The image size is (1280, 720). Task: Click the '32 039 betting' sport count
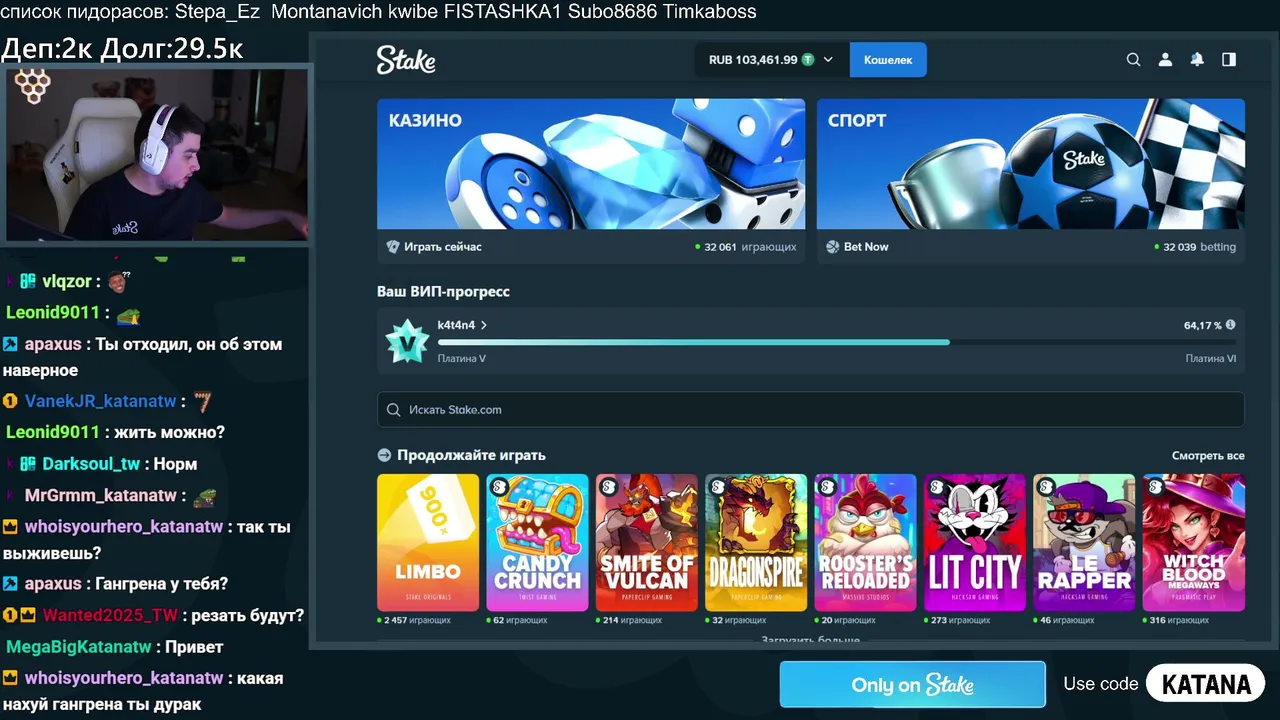[x=1200, y=247]
